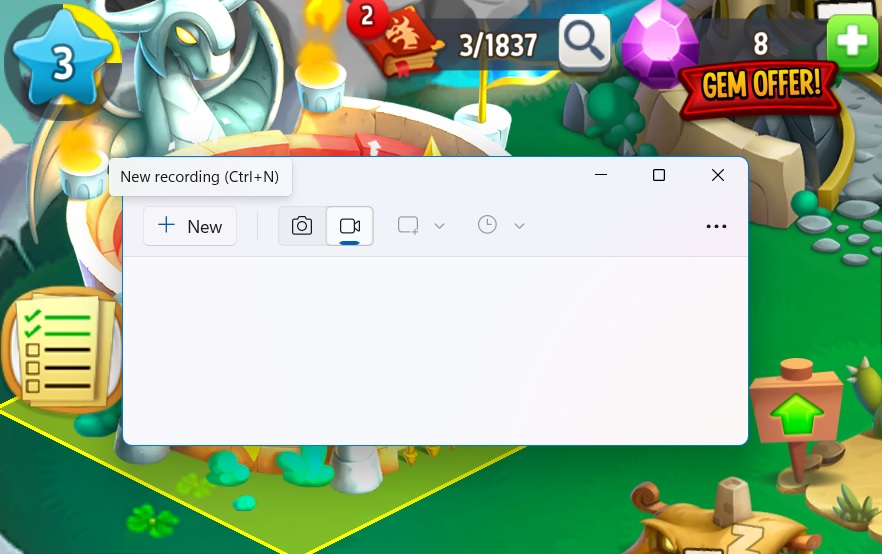Click the magnifying glass search button
Image resolution: width=882 pixels, height=554 pixels.
click(x=584, y=43)
